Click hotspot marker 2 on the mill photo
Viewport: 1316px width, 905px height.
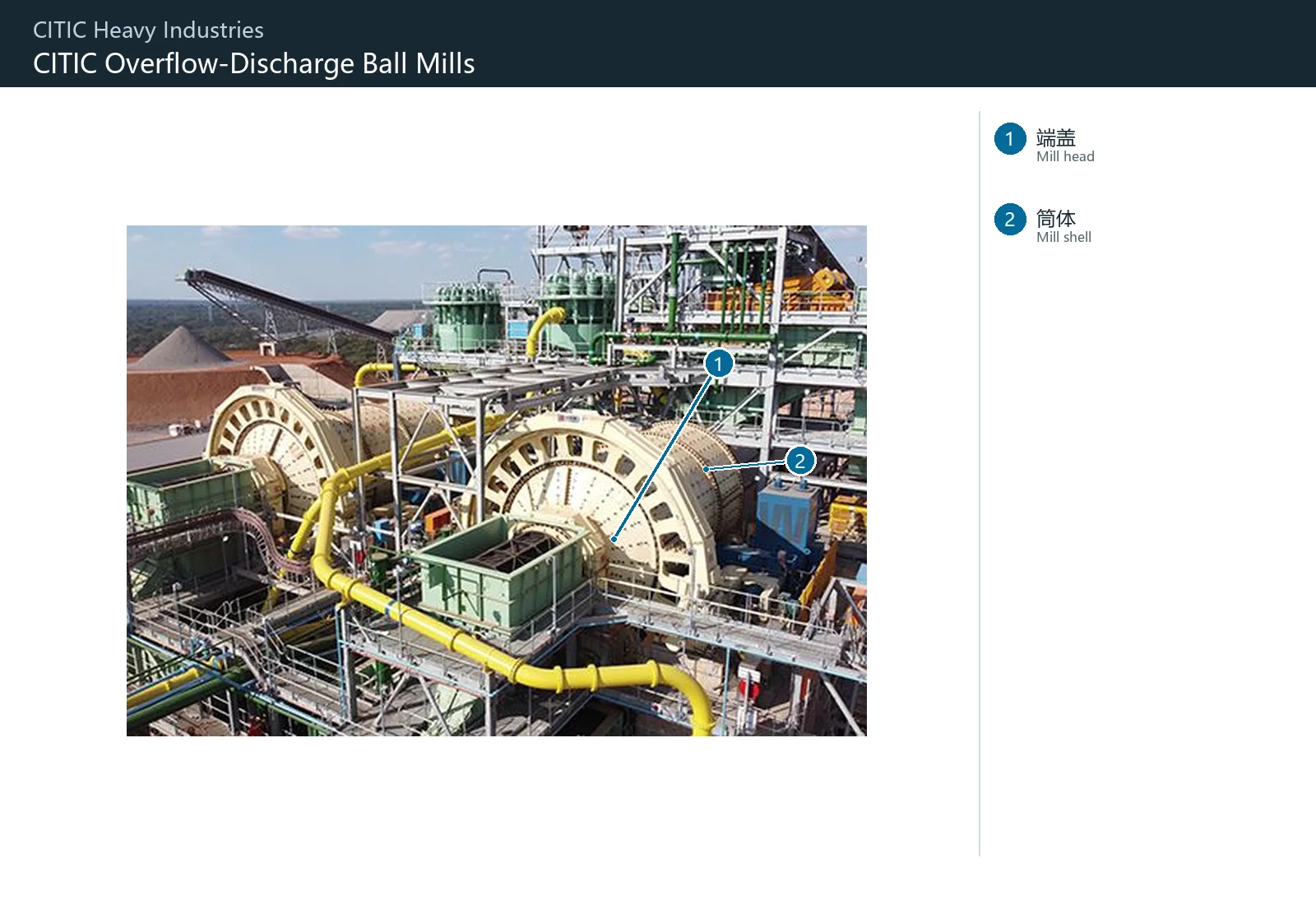(799, 461)
